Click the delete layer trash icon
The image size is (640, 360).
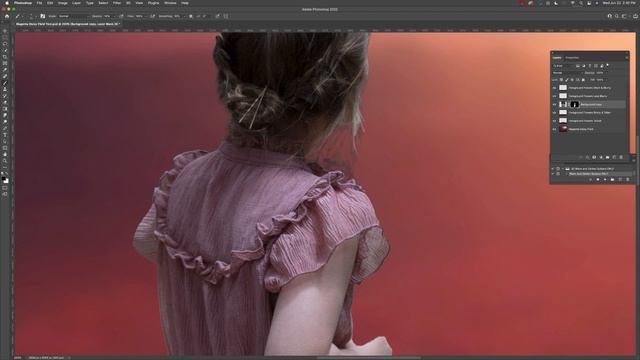coord(621,158)
